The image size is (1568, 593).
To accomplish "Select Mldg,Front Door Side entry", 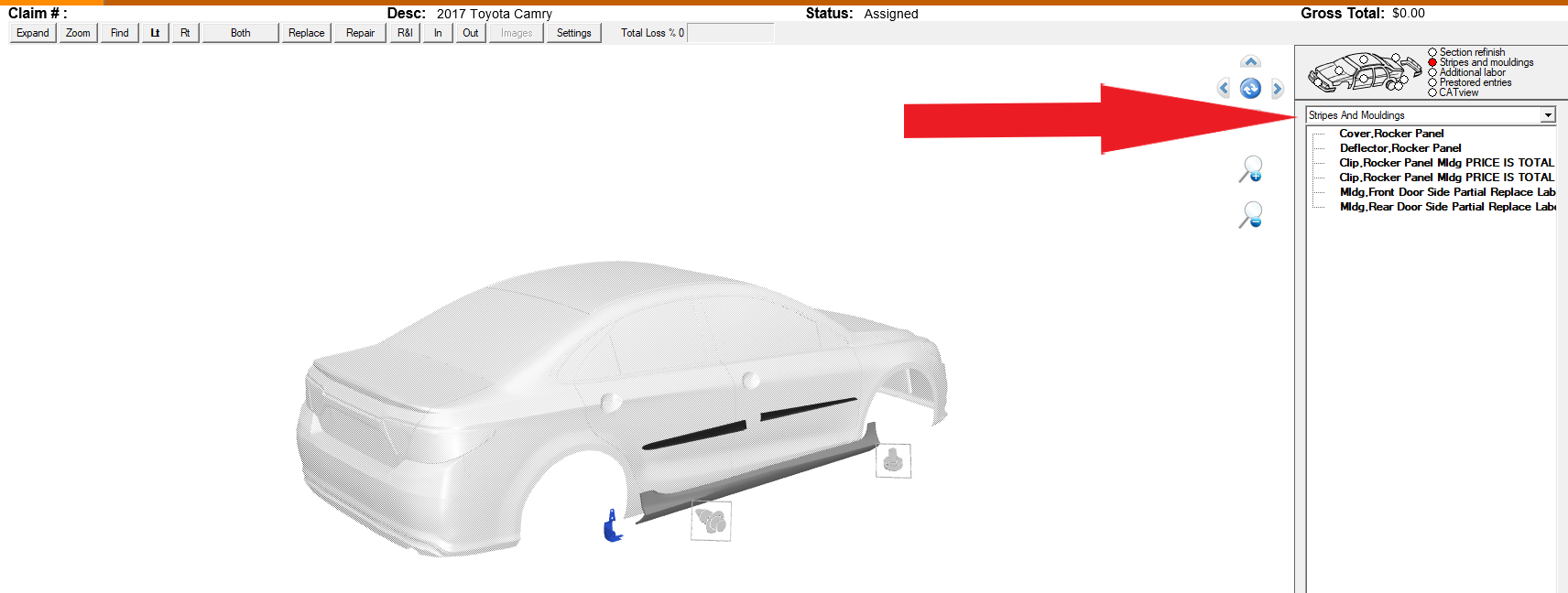I will coord(1446,192).
